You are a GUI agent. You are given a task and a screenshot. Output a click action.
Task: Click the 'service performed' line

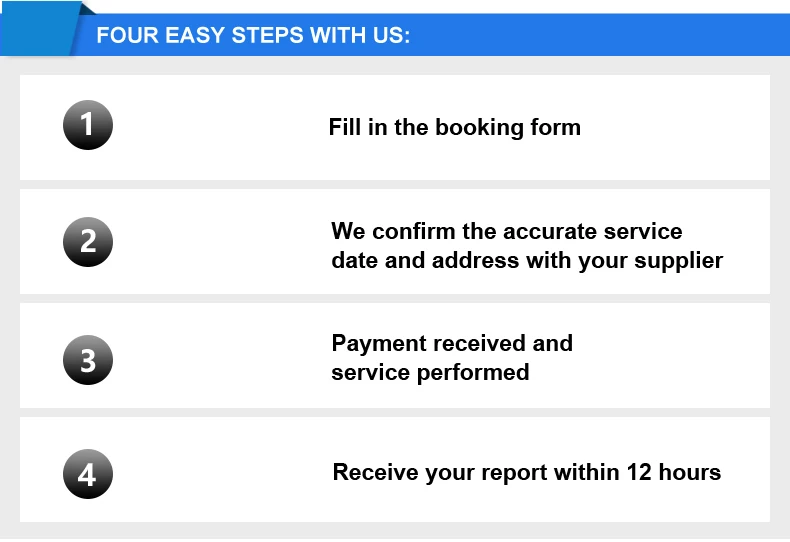point(430,372)
